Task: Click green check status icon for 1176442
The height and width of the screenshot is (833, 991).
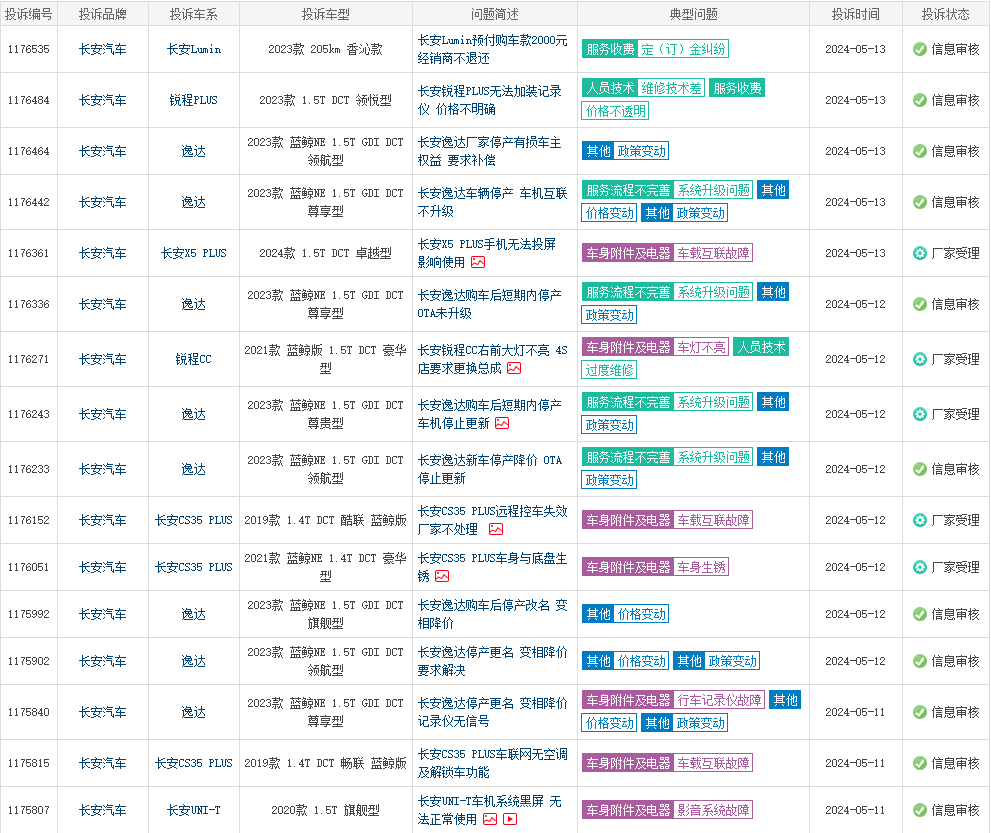Action: 920,202
